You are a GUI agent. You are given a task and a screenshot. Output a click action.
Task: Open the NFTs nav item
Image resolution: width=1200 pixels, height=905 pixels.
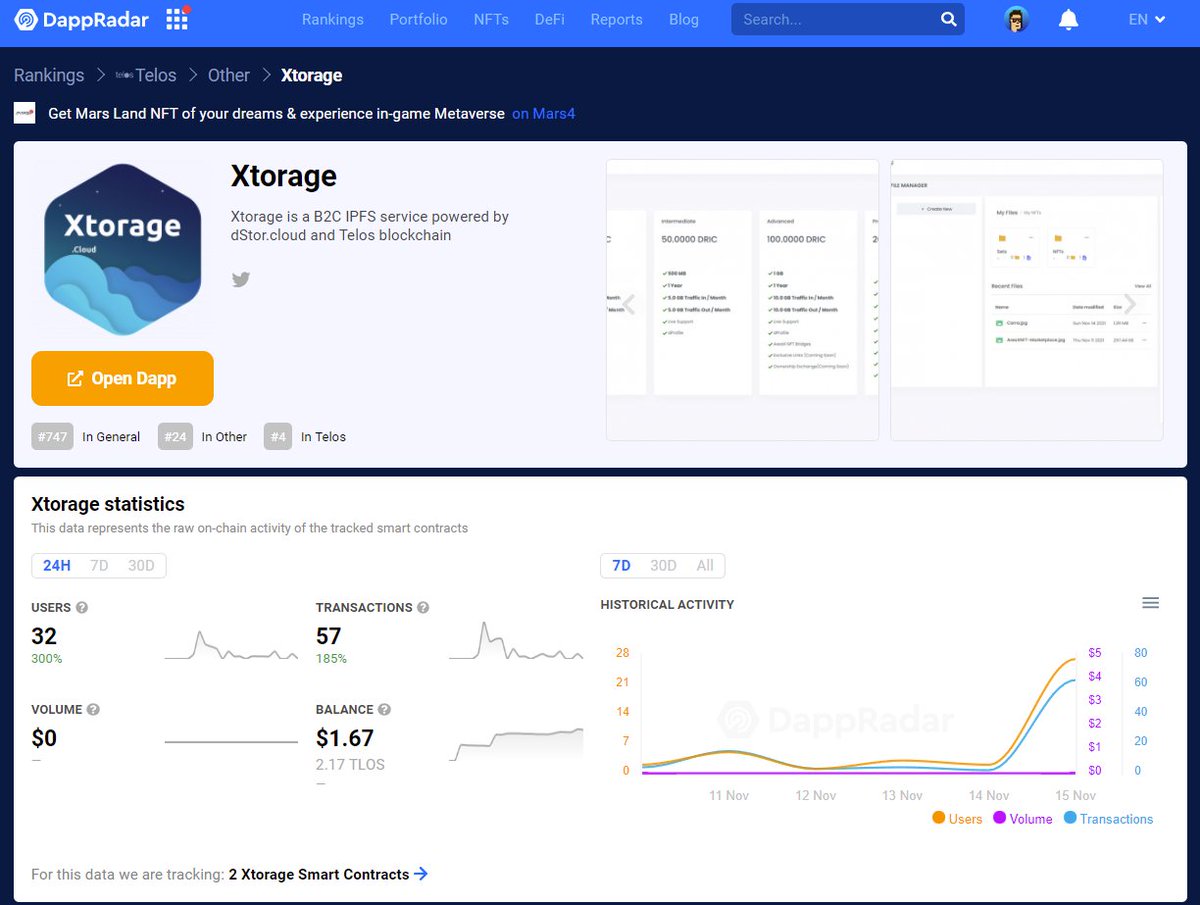[491, 19]
